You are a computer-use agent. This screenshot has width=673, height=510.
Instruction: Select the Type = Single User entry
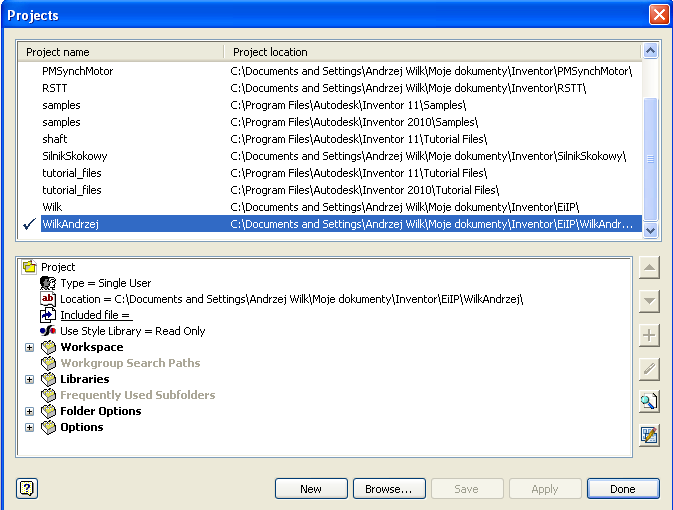(106, 283)
